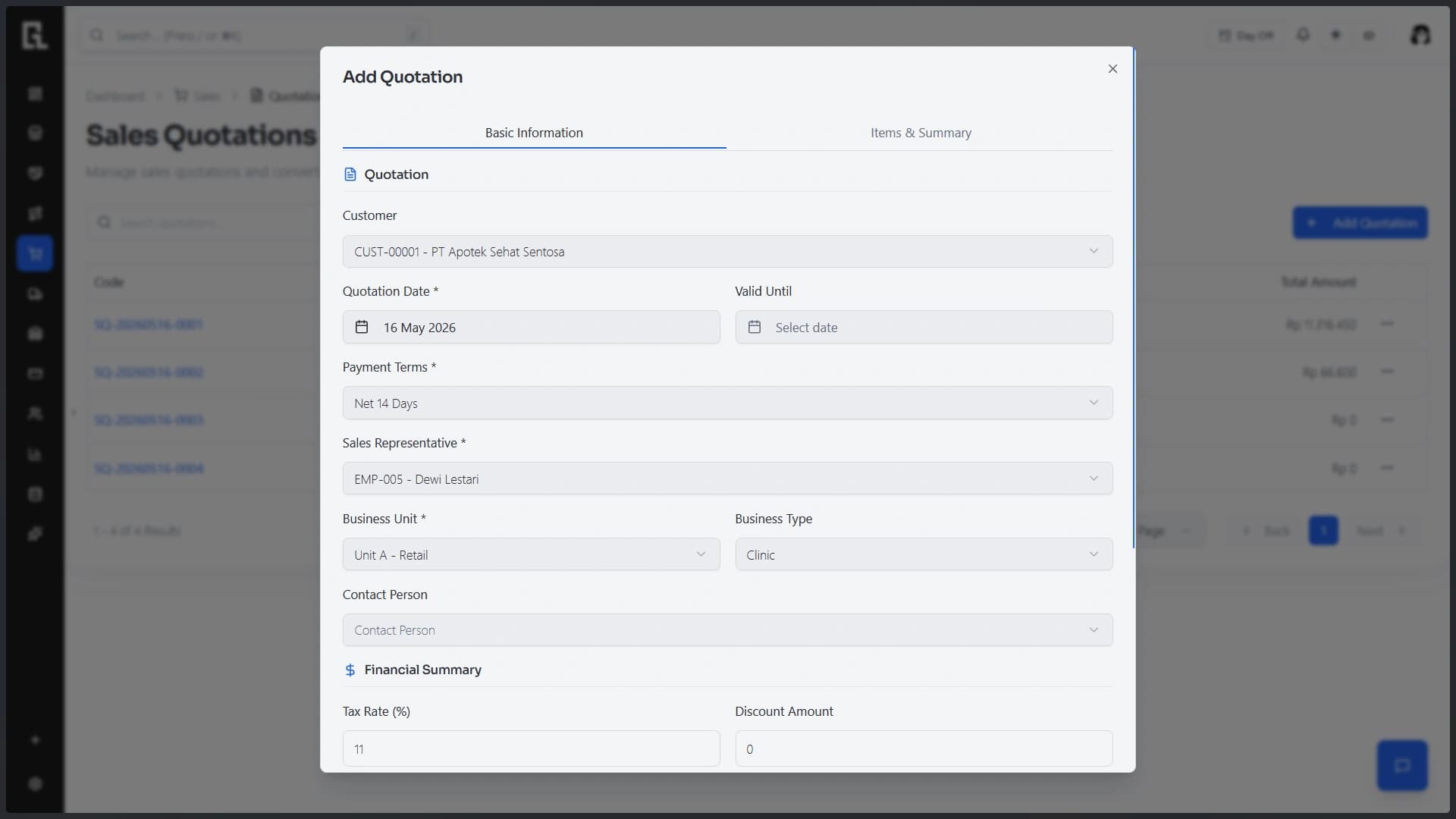Click the top search bar
This screenshot has height=819, width=1456.
[x=254, y=36]
